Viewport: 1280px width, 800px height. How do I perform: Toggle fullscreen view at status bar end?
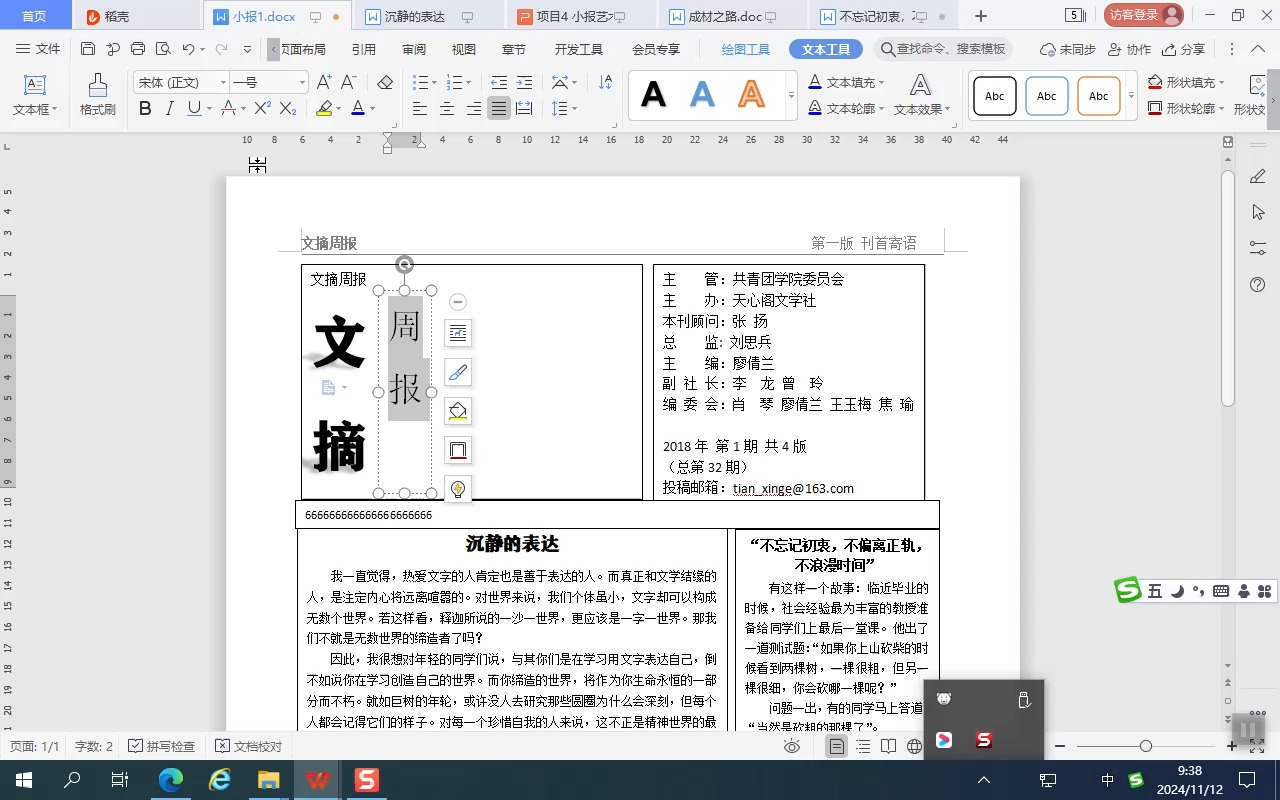click(1257, 746)
